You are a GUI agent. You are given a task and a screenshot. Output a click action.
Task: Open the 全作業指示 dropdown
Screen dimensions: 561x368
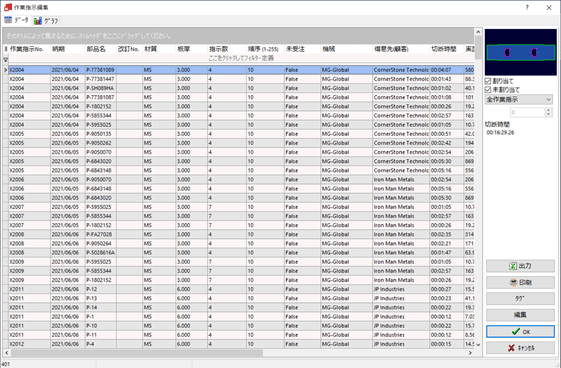(x=519, y=99)
